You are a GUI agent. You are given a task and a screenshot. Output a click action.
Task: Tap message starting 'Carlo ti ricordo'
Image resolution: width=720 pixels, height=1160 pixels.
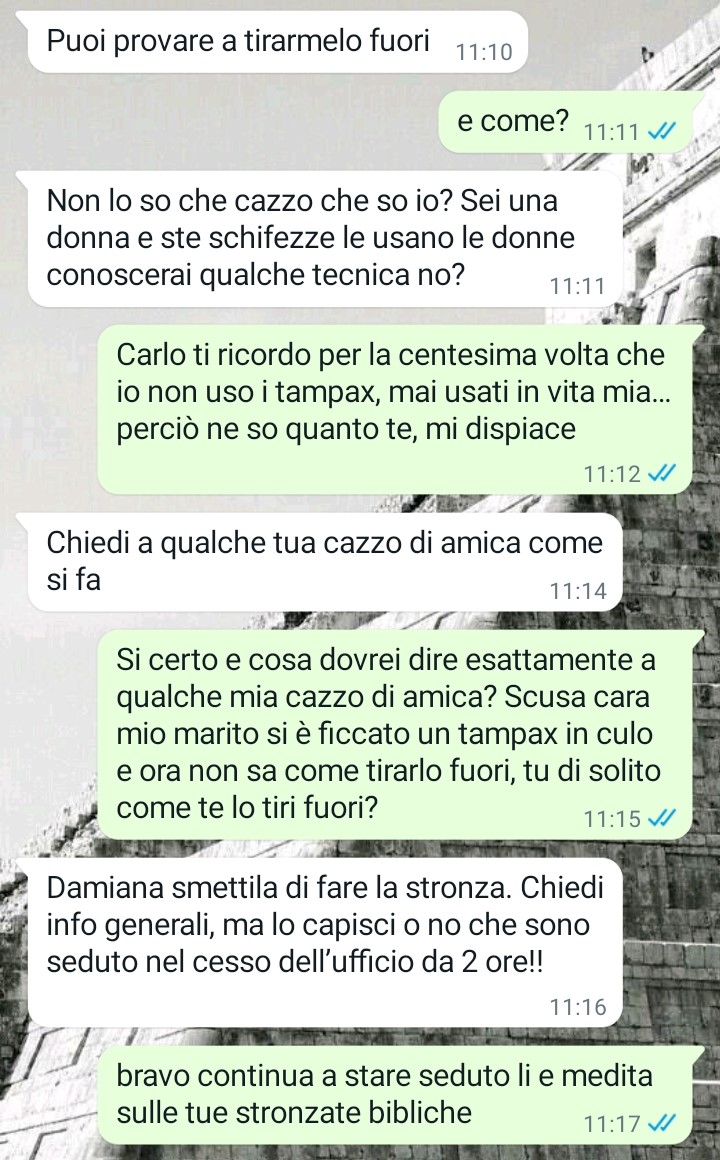click(x=401, y=410)
